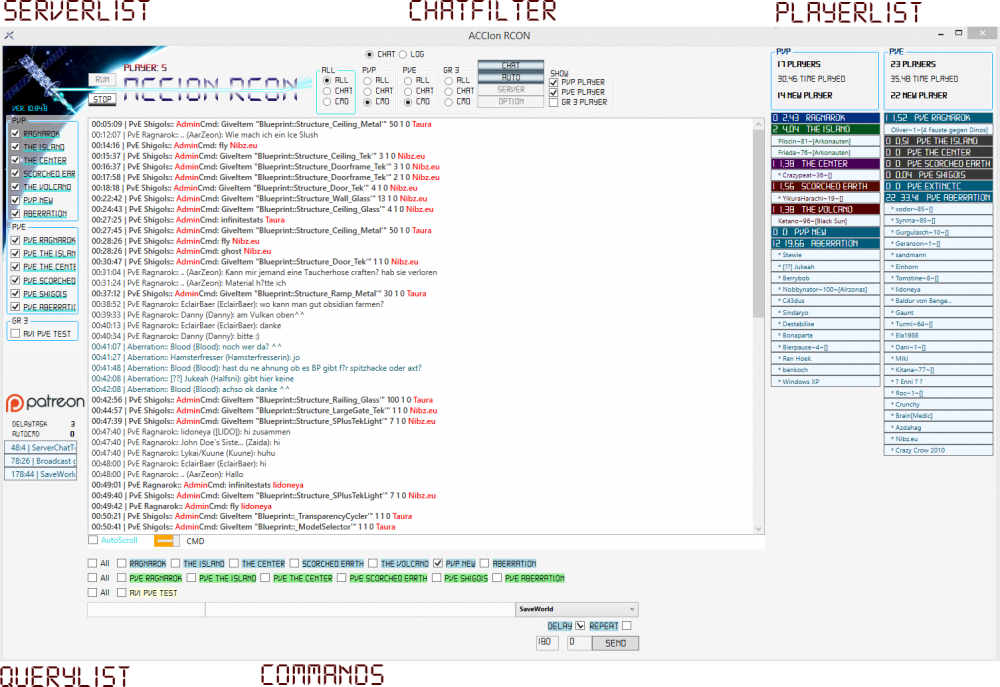Check the ABERRATION command target checkbox
The width and height of the screenshot is (1000, 687).
click(485, 563)
